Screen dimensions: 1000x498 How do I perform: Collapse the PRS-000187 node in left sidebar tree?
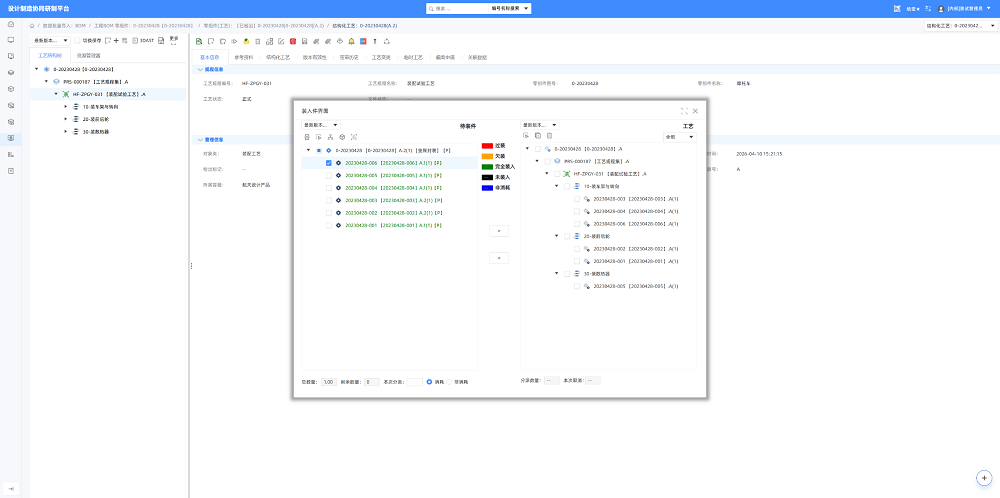(46, 82)
